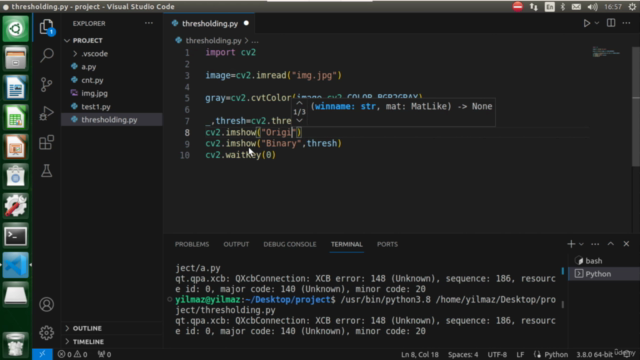Create a new terminal with plus icon
The height and width of the screenshot is (360, 640).
click(571, 244)
